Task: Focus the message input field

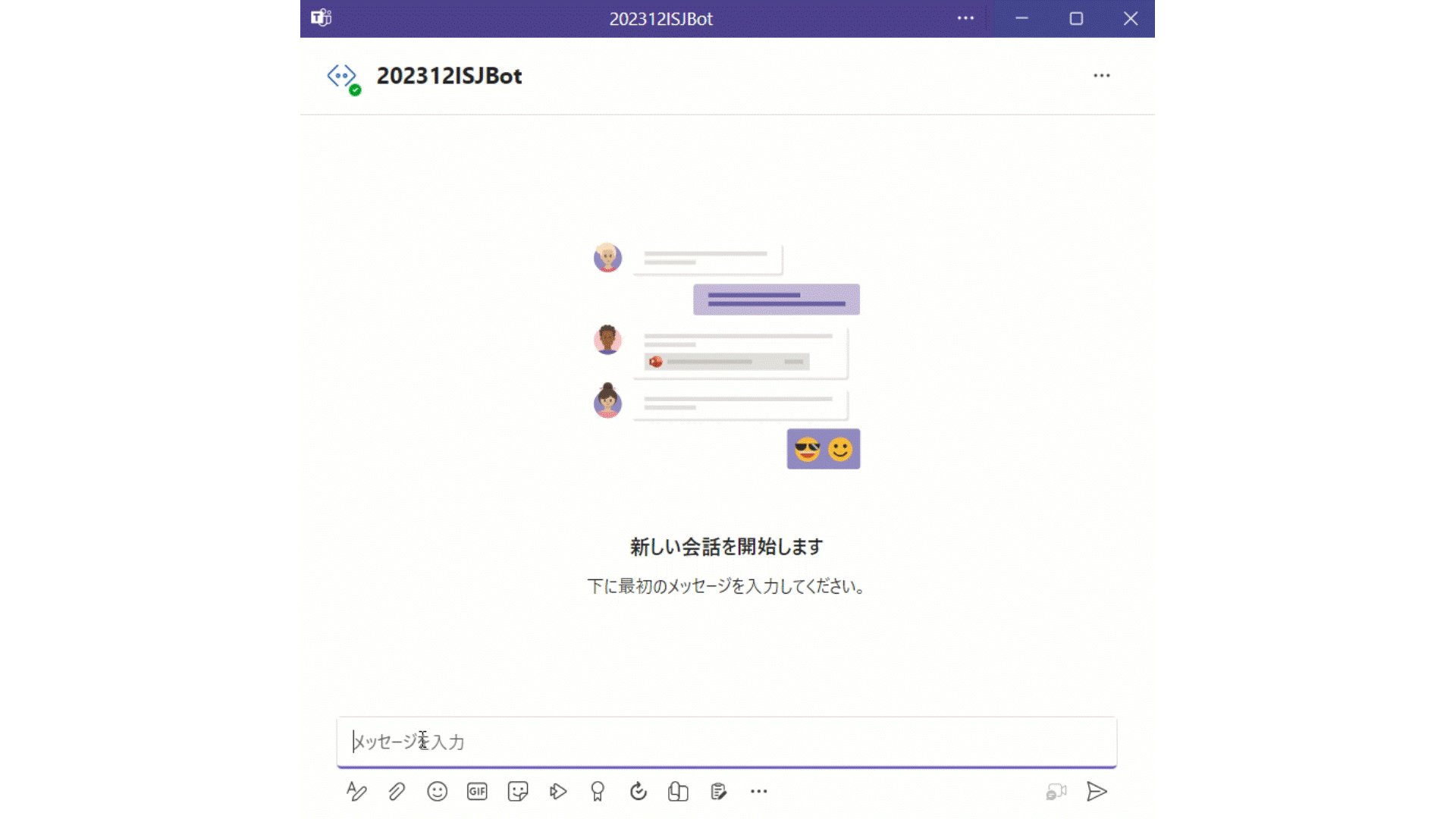Action: pos(726,742)
